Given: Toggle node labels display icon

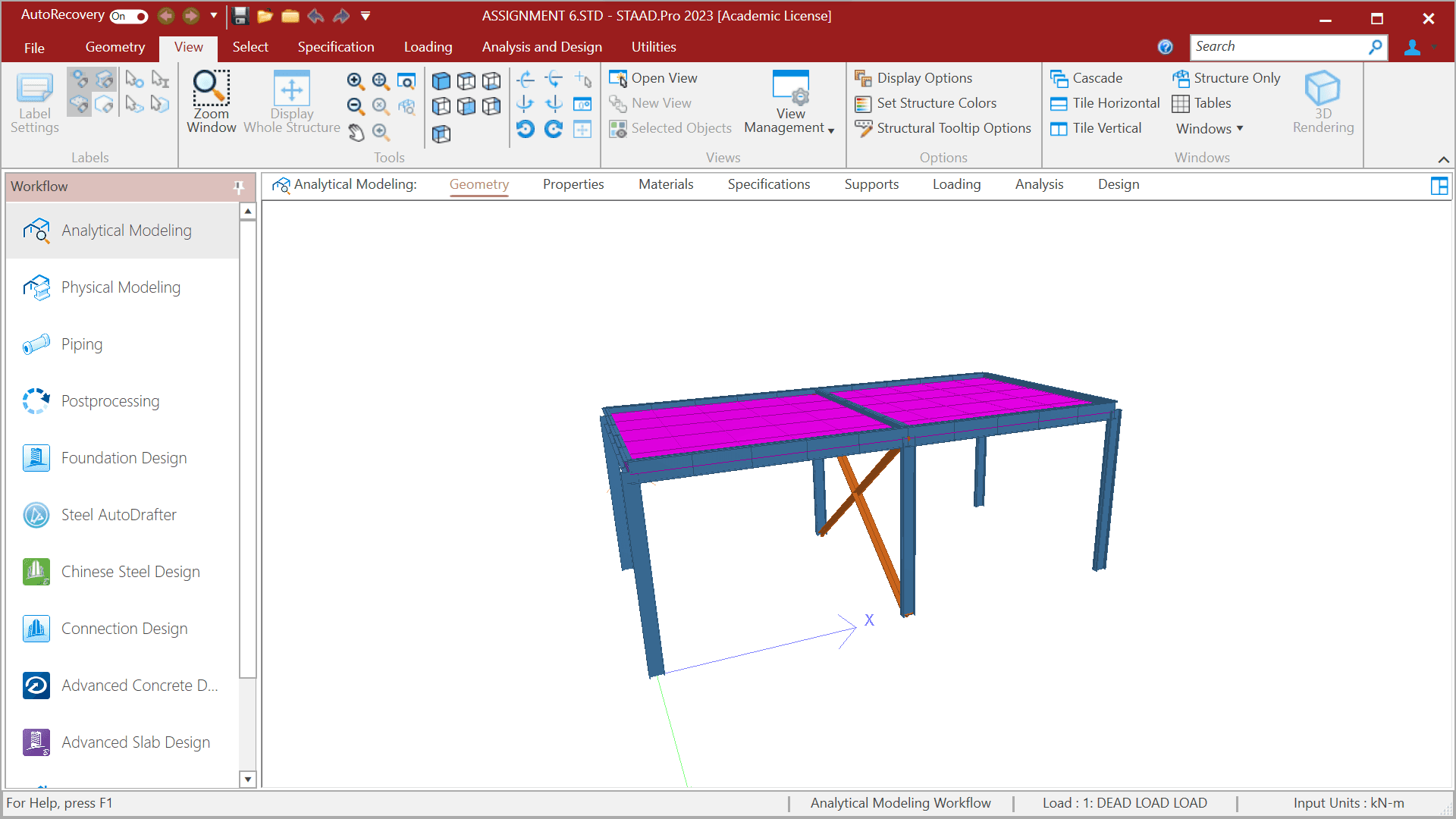Looking at the screenshot, I should tap(79, 79).
